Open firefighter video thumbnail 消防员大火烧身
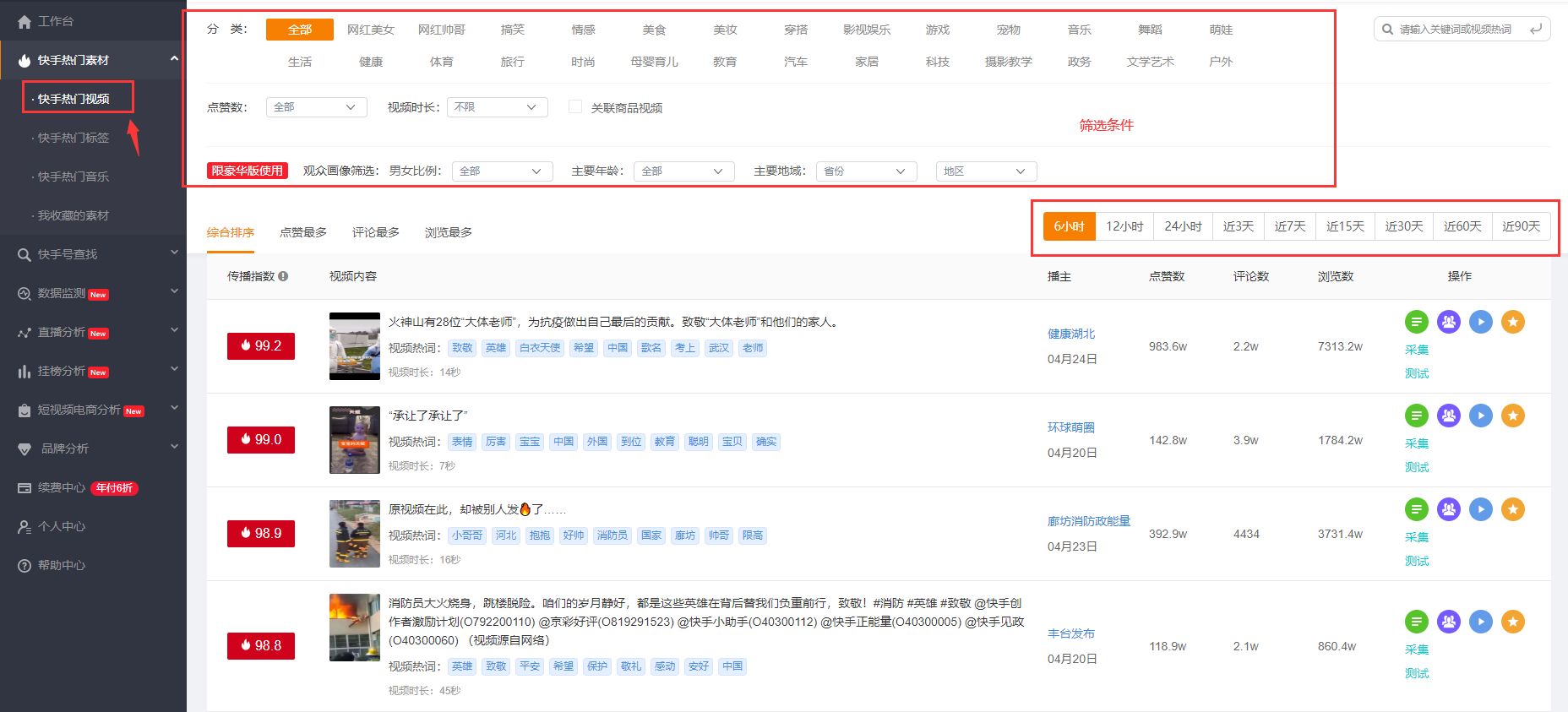 355,628
